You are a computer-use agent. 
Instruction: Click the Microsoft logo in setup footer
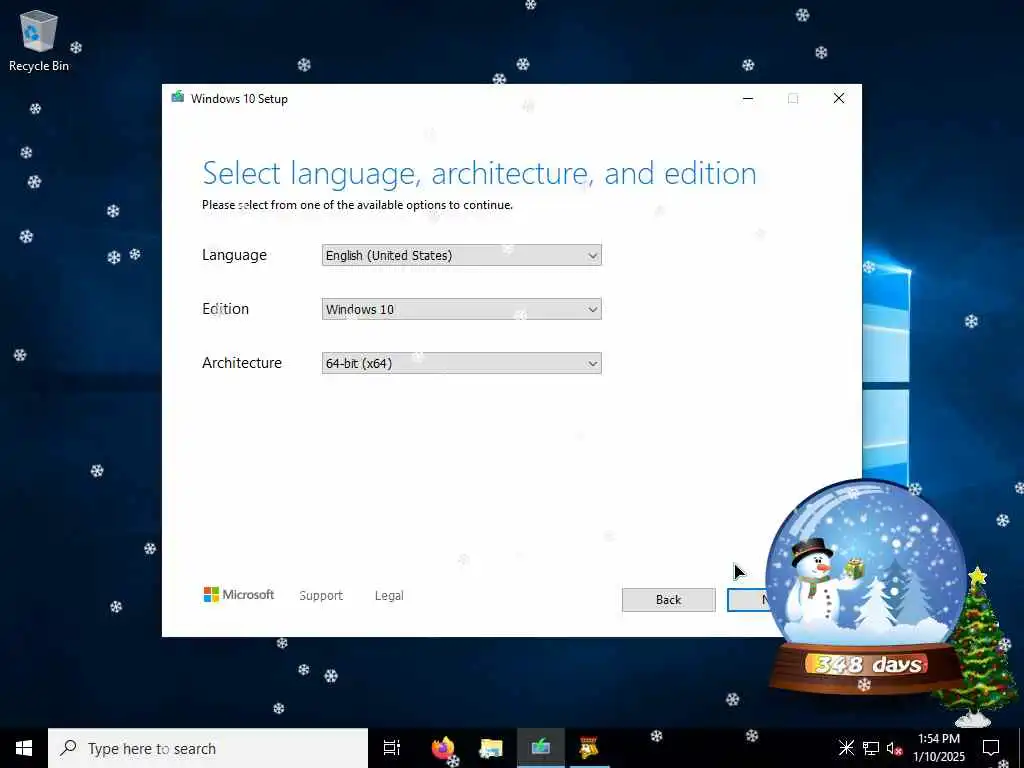(239, 594)
